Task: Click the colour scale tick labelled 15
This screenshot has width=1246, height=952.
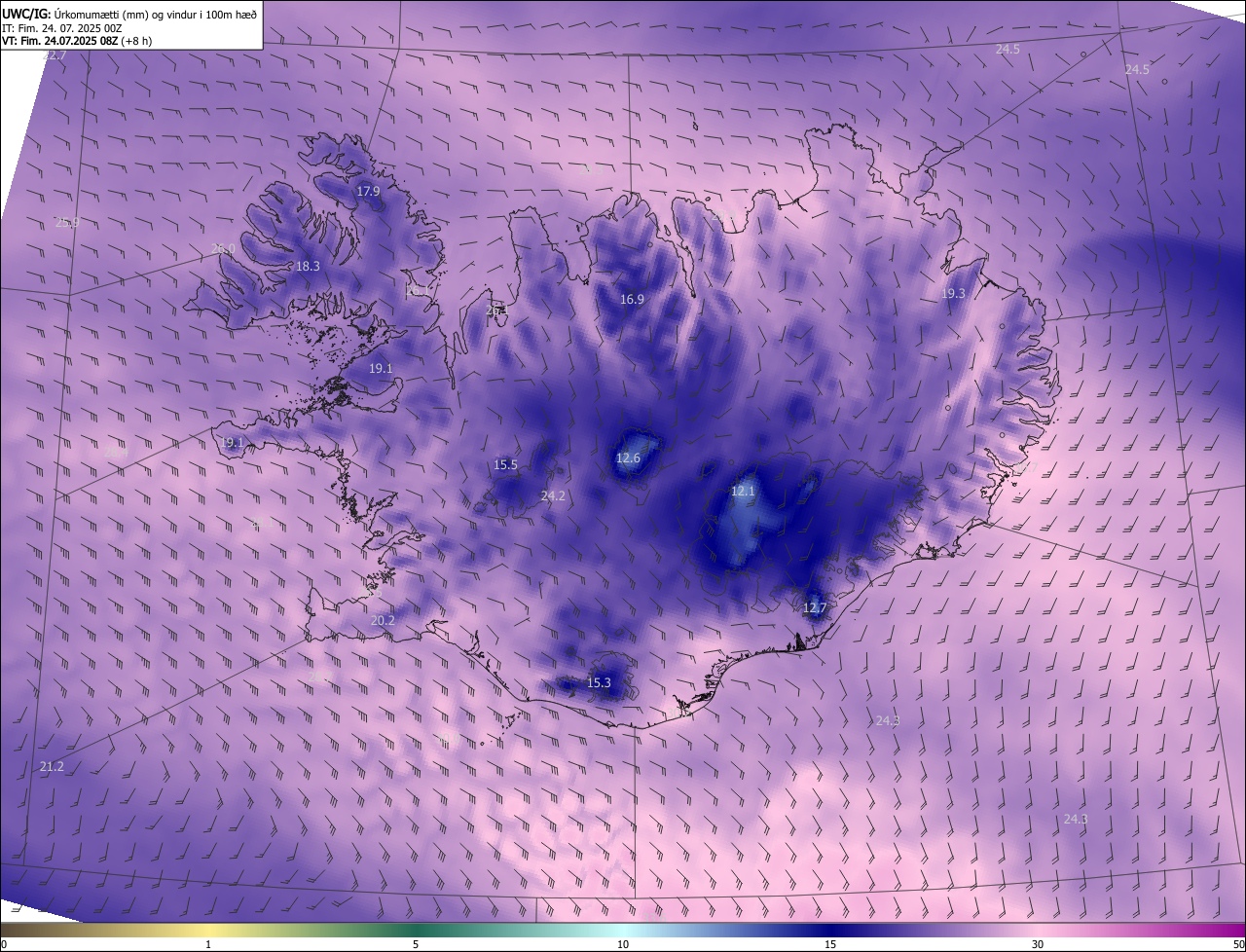Action: [x=830, y=944]
